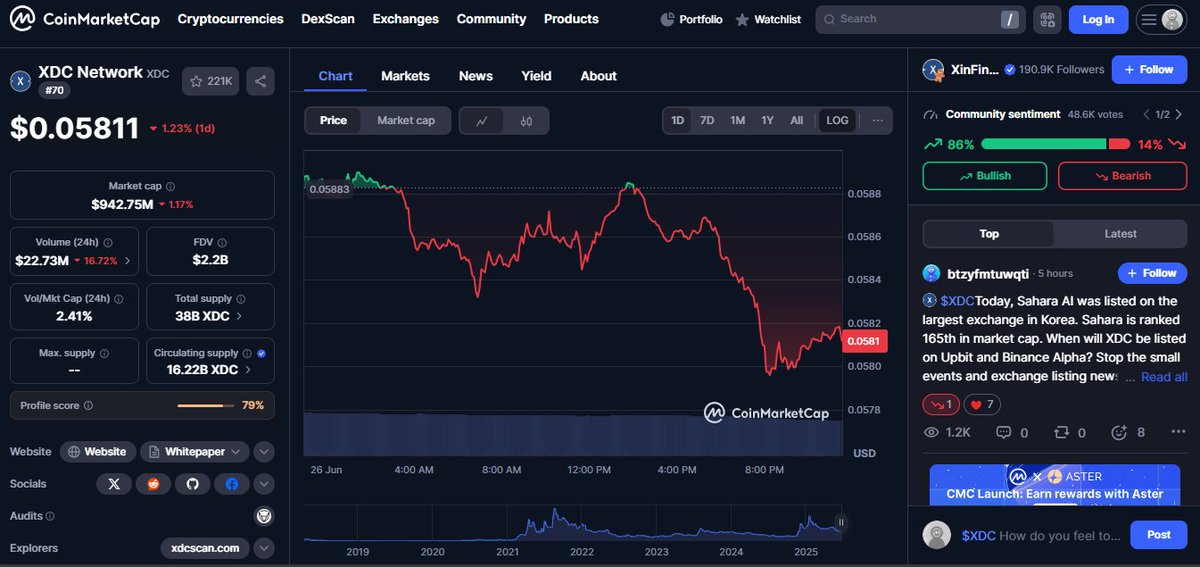Viewport: 1200px width, 567px height.
Task: Select the 1D time range
Action: (677, 120)
